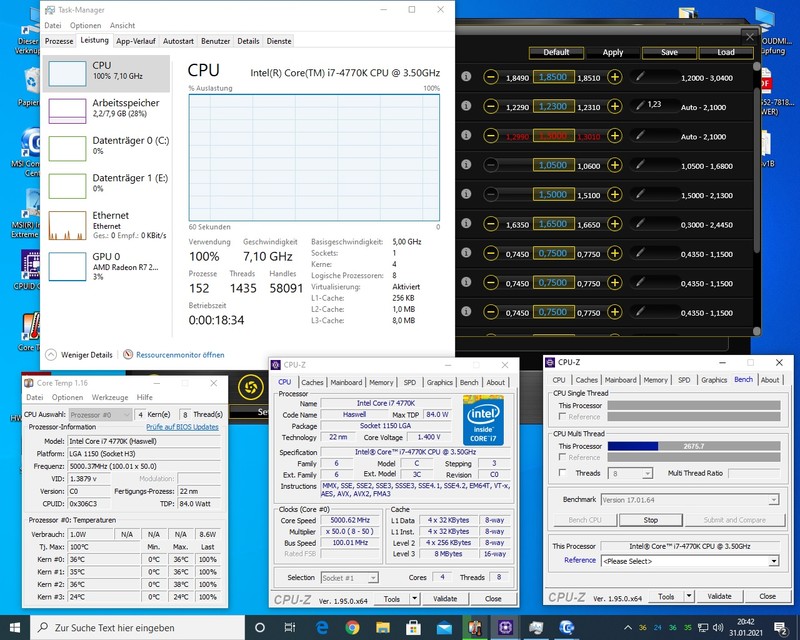Open Chrome from the taskbar

click(352, 627)
